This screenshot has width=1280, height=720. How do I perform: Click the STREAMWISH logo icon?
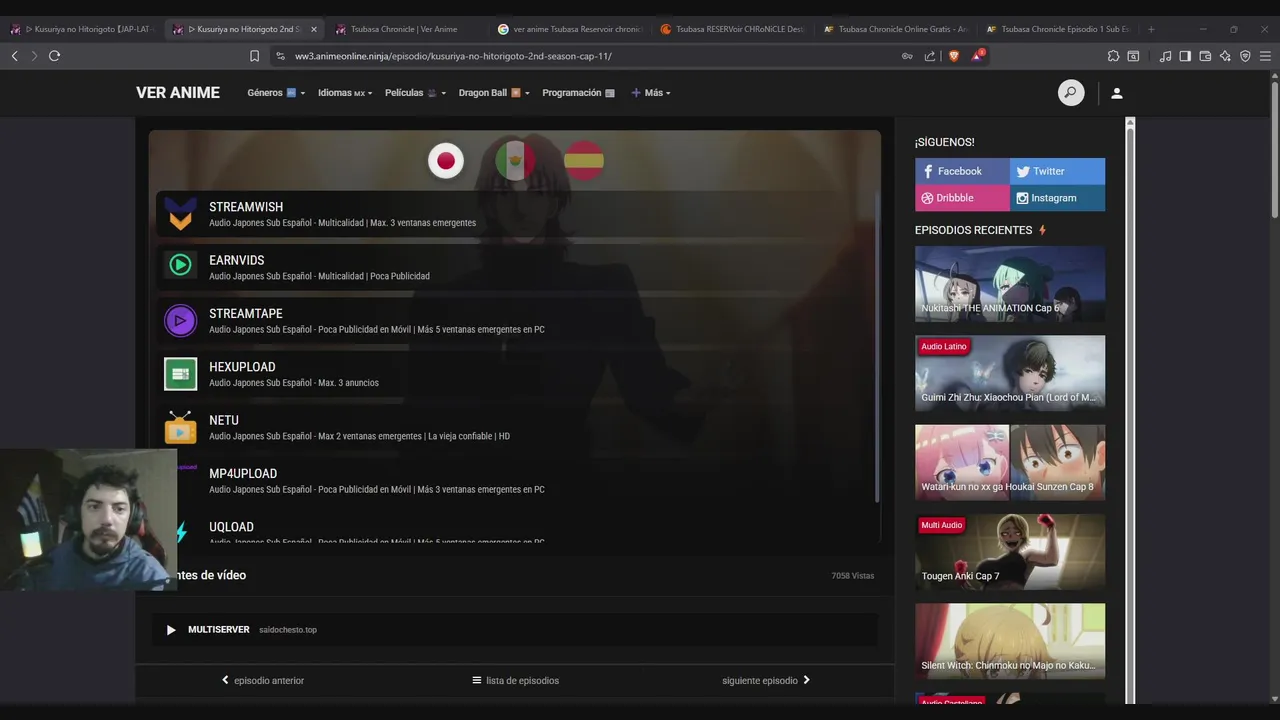(x=181, y=214)
